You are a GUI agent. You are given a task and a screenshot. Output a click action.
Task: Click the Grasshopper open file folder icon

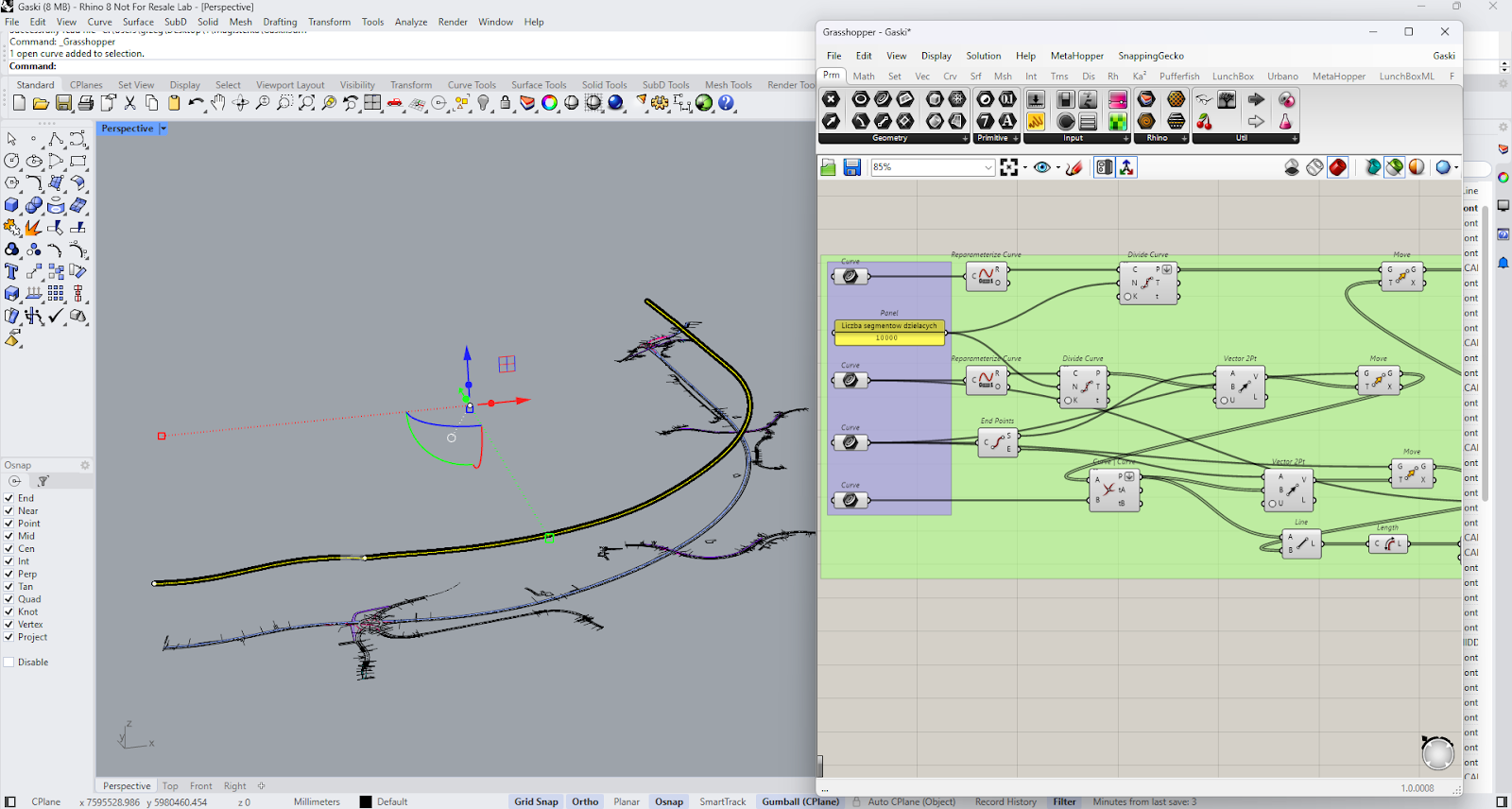[829, 167]
